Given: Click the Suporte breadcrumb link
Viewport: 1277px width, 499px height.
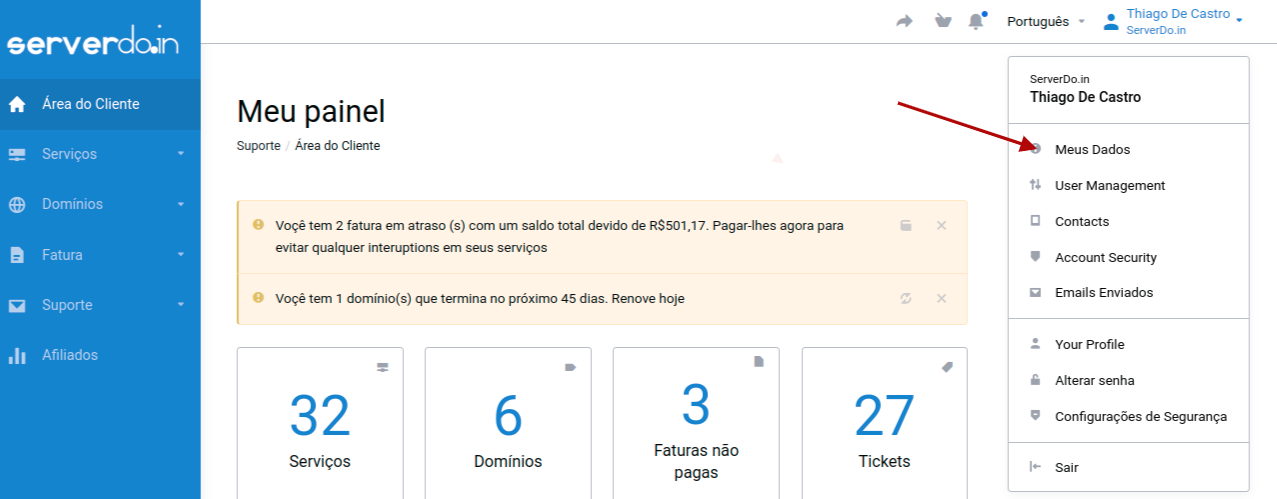Looking at the screenshot, I should [258, 146].
